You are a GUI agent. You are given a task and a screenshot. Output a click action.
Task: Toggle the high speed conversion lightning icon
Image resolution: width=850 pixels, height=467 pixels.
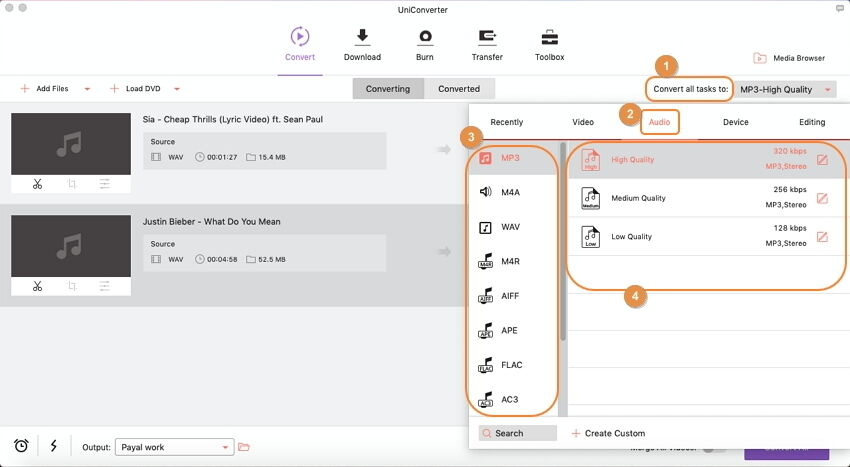[x=52, y=446]
